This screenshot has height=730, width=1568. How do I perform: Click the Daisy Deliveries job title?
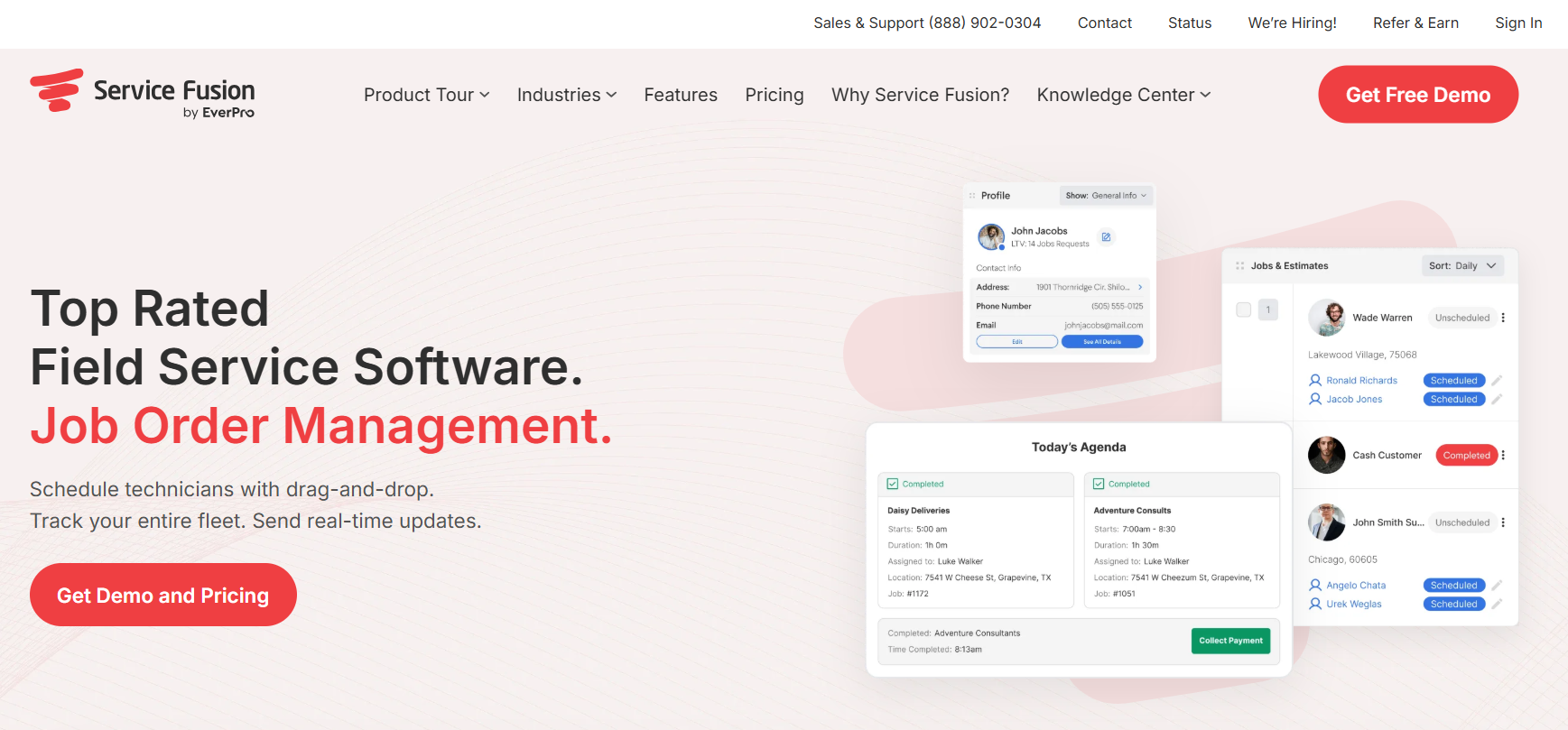click(x=918, y=511)
